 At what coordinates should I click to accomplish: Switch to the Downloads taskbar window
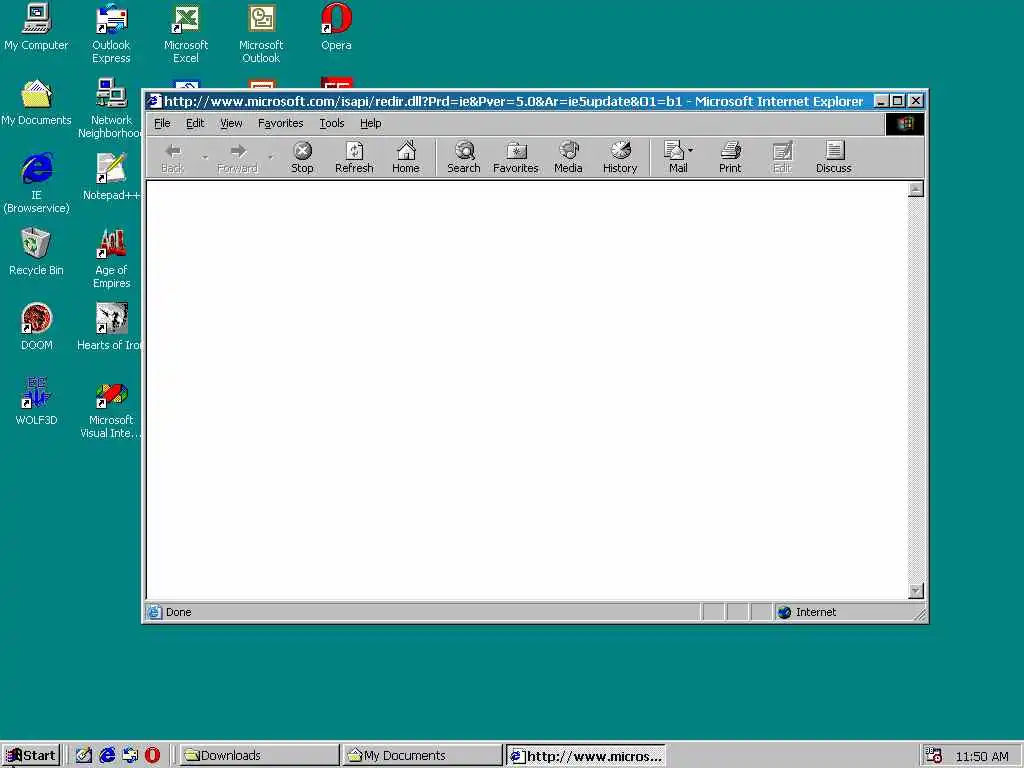point(259,756)
